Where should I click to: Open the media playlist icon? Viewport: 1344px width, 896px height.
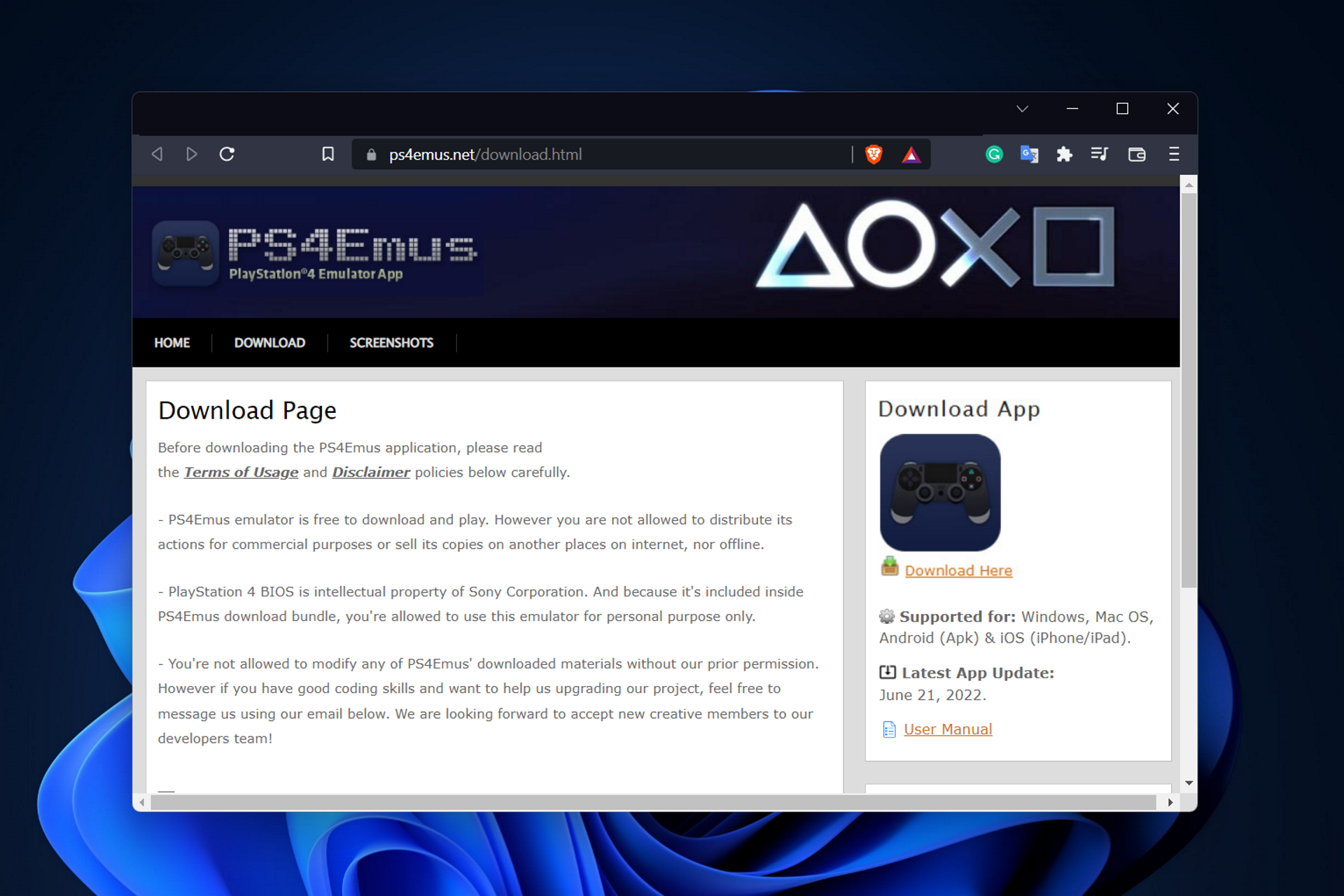(x=1100, y=154)
